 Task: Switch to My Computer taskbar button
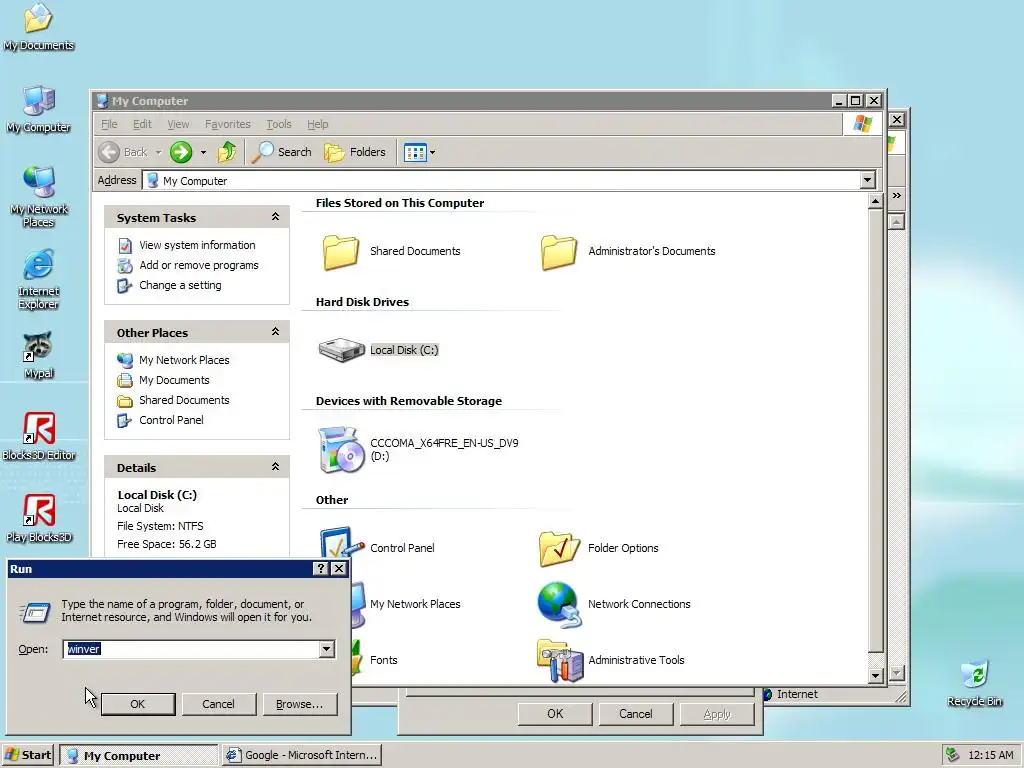point(139,756)
